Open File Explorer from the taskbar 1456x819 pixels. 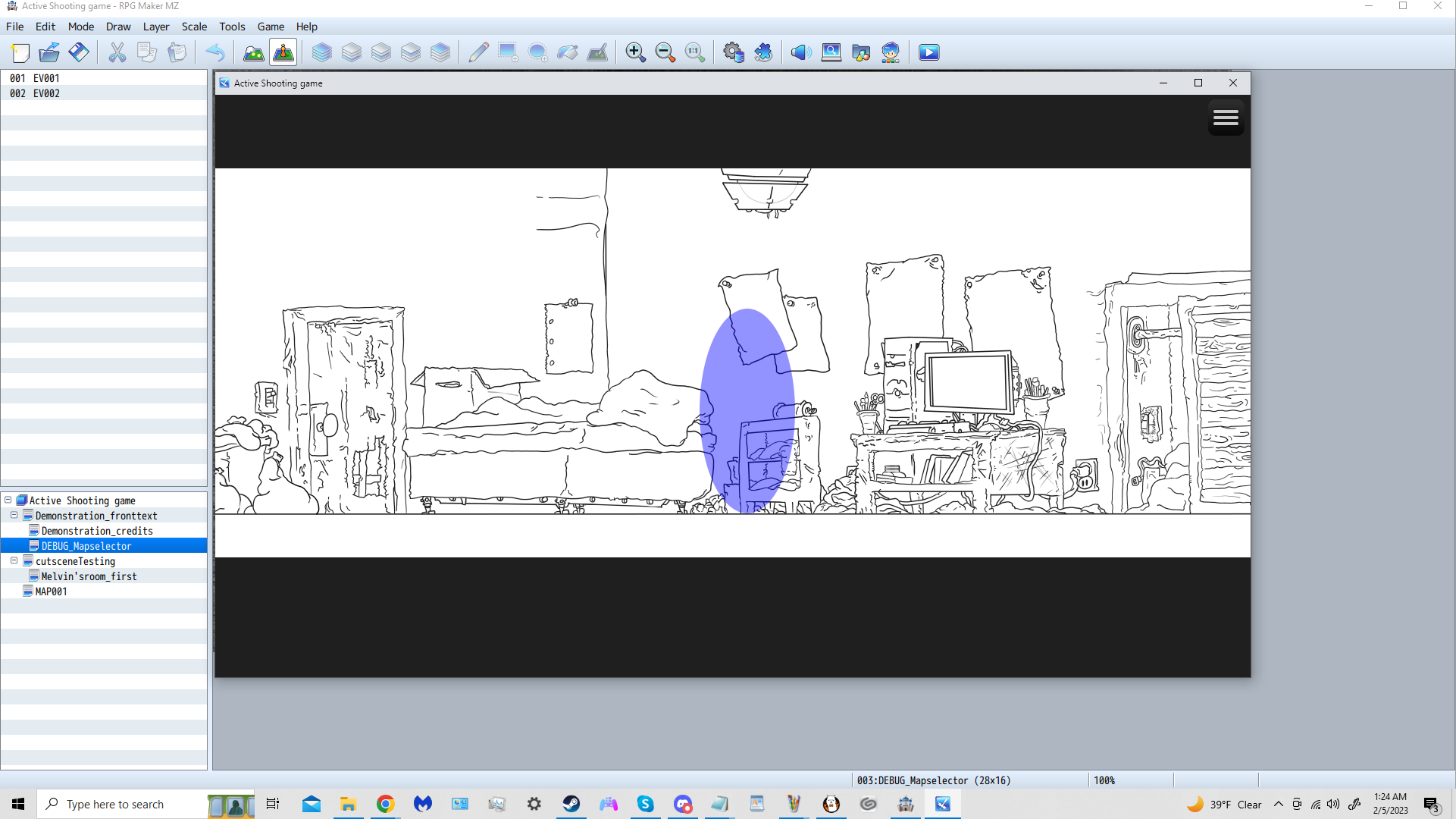tap(348, 804)
